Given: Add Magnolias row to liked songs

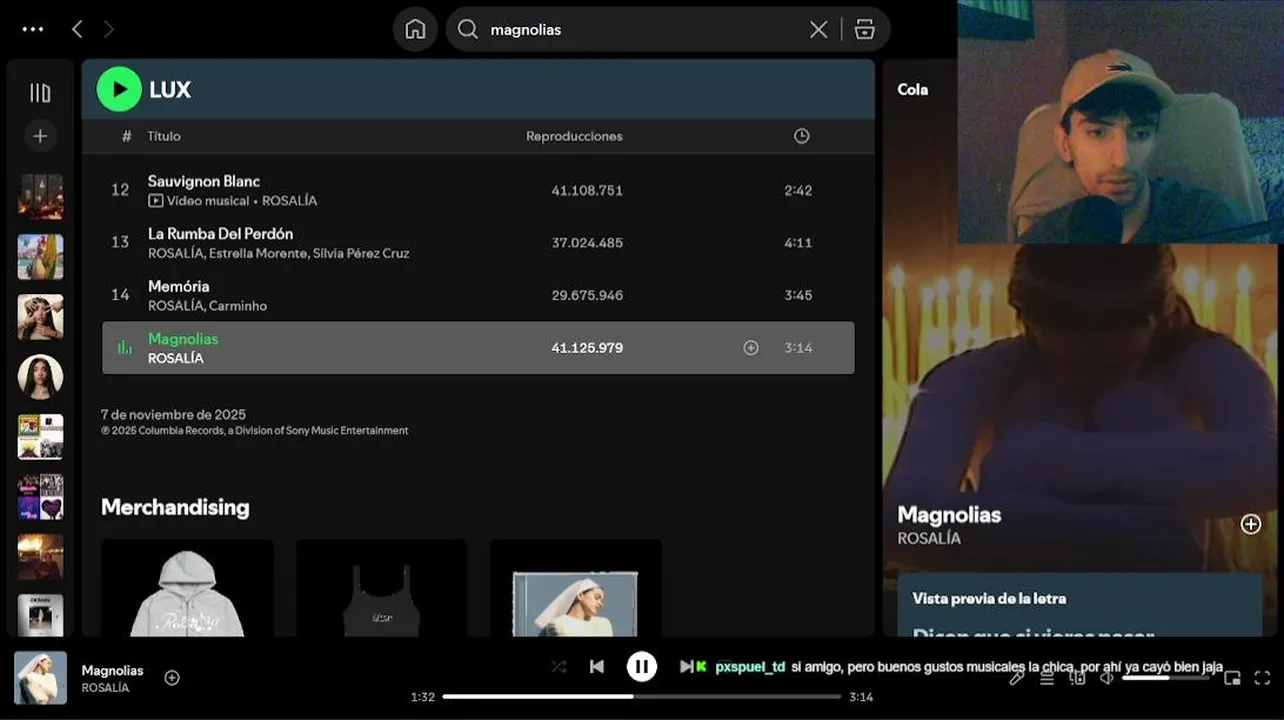Looking at the screenshot, I should pyautogui.click(x=751, y=348).
